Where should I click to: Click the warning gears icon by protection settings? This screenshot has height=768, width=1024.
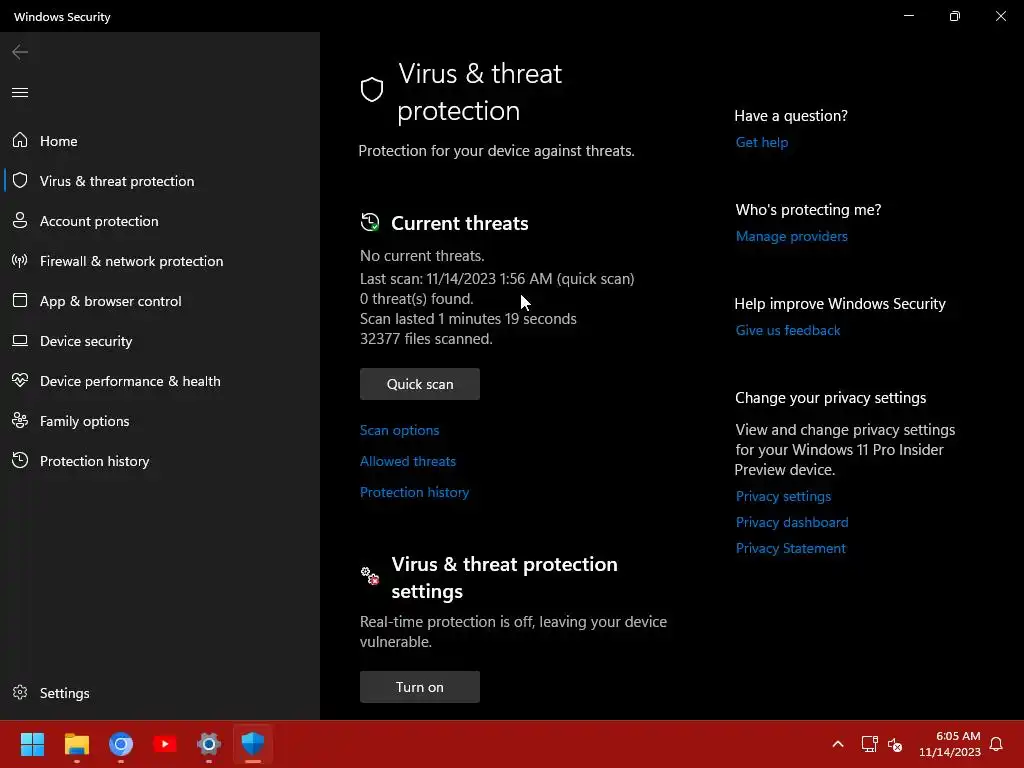click(x=370, y=575)
